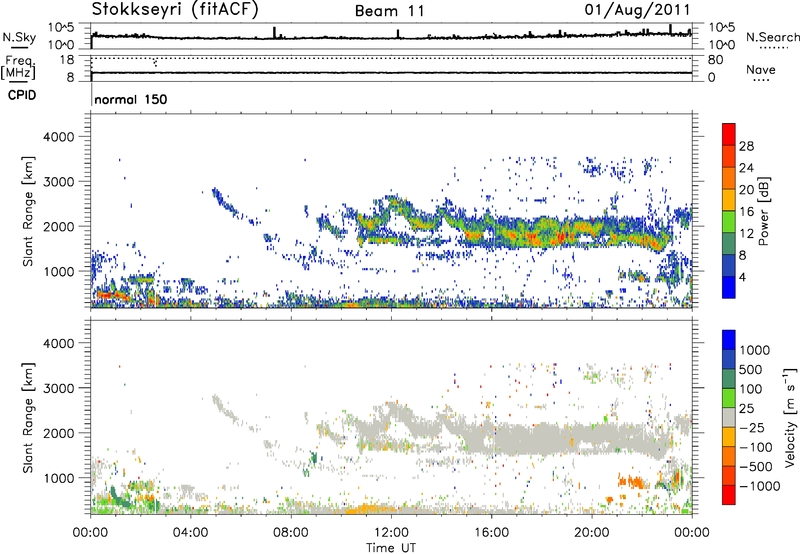Select the 3000 tick on velocity panel
Viewport: 800px width, 554px height.
[x=58, y=389]
